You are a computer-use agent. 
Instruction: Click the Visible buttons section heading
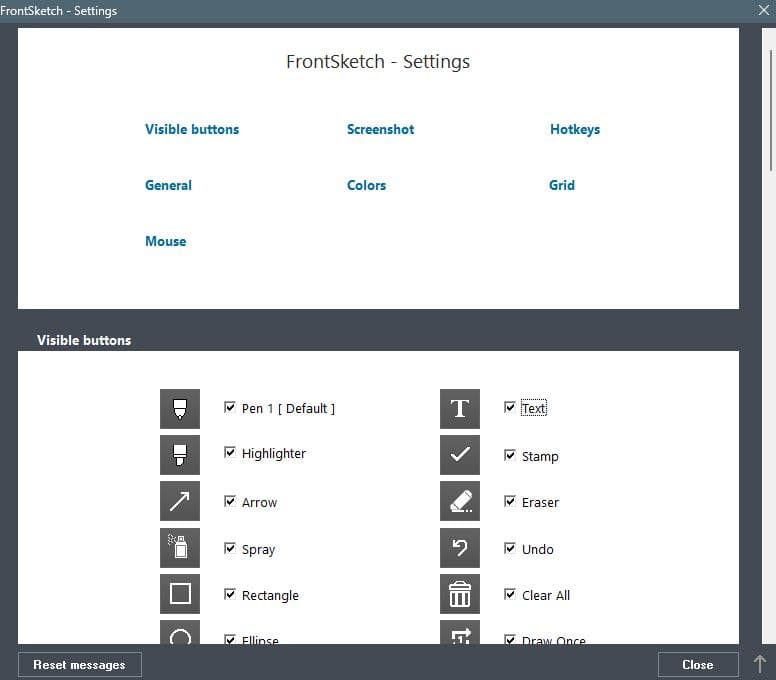(x=84, y=340)
